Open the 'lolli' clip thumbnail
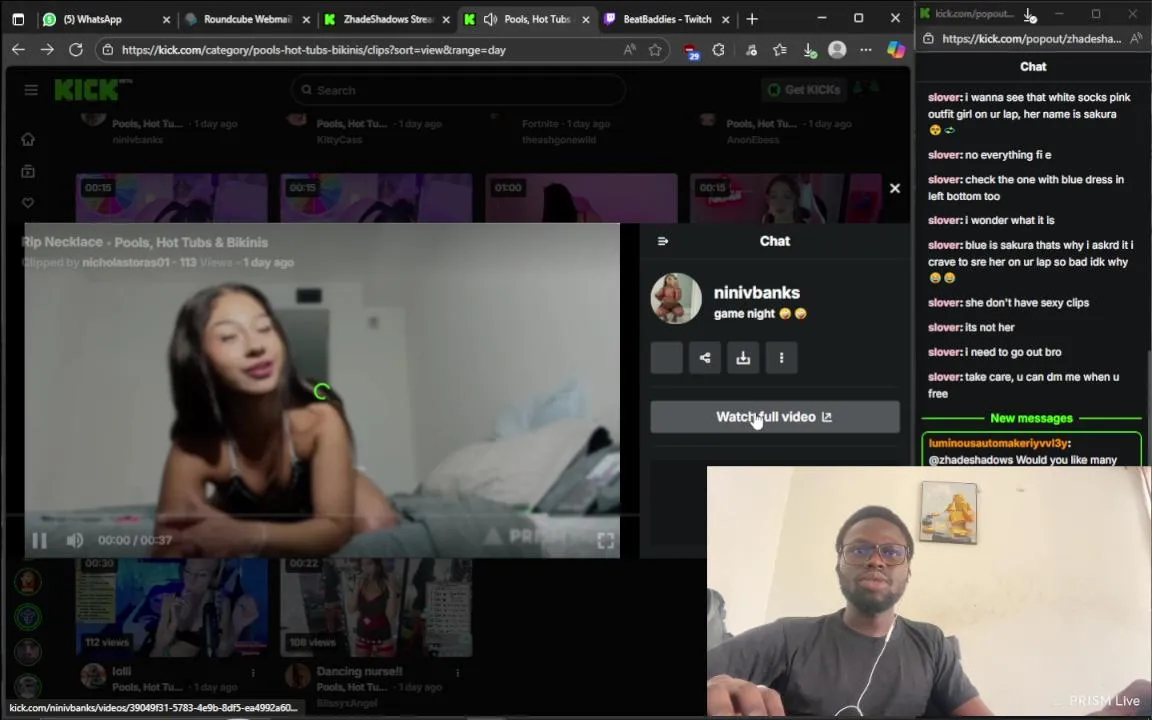The height and width of the screenshot is (720, 1152). click(x=172, y=608)
